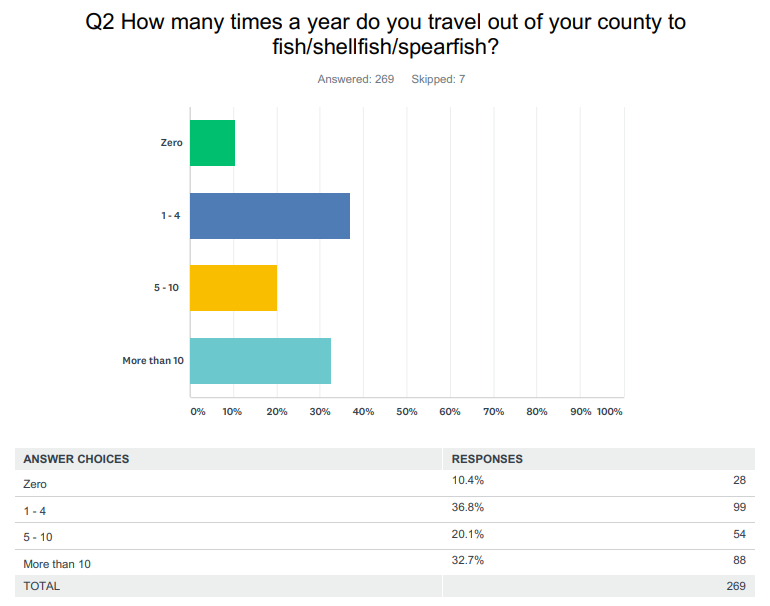
Task: Click the 10.4% cell in the table
Action: 468,482
